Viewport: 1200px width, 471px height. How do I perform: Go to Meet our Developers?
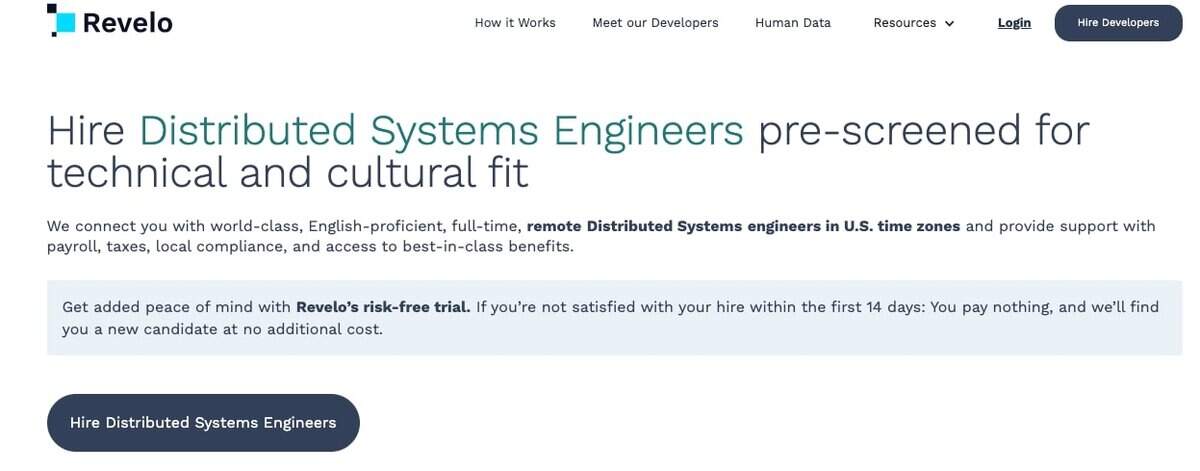pyautogui.click(x=655, y=23)
